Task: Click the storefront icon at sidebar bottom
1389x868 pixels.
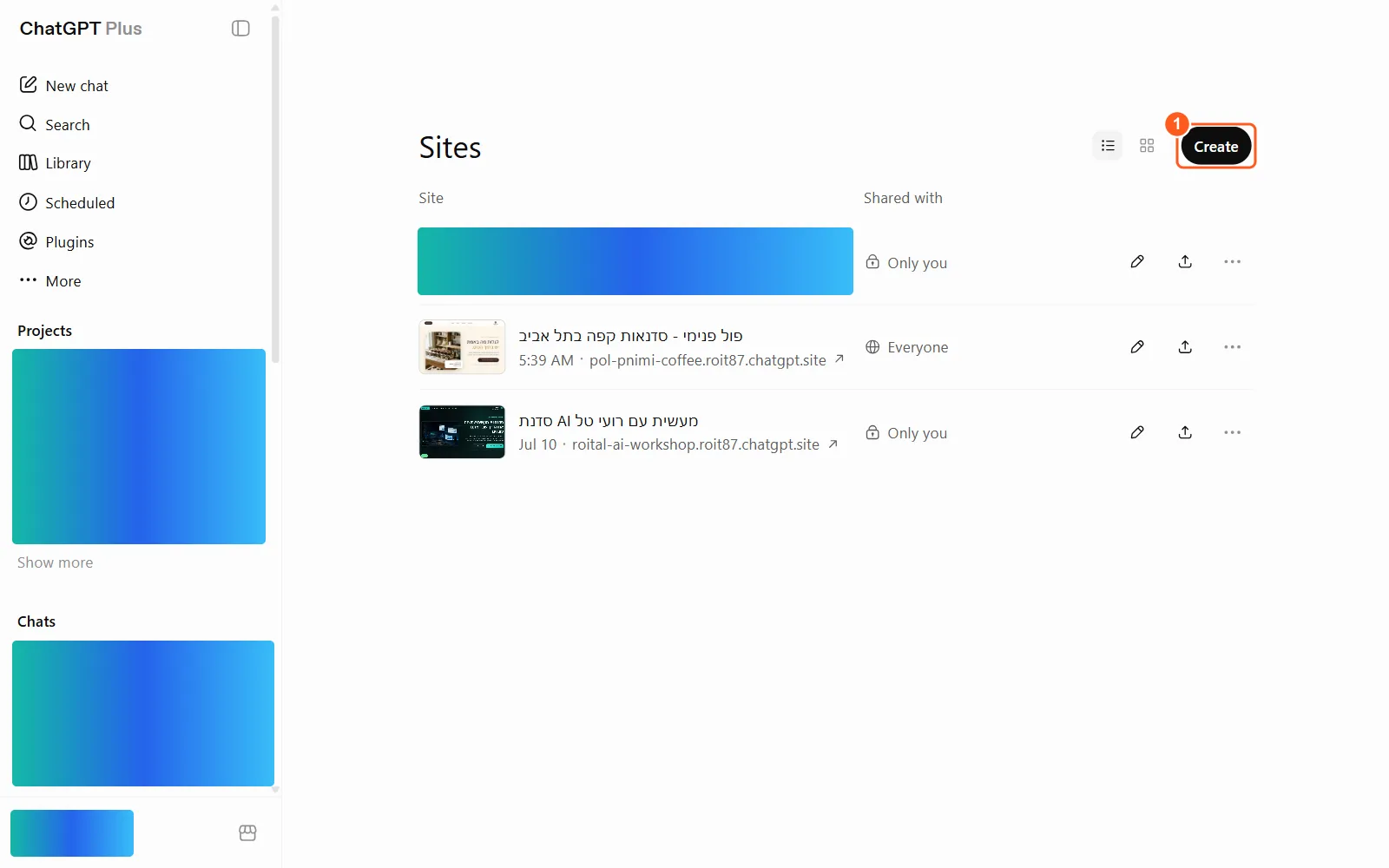Action: (x=247, y=833)
